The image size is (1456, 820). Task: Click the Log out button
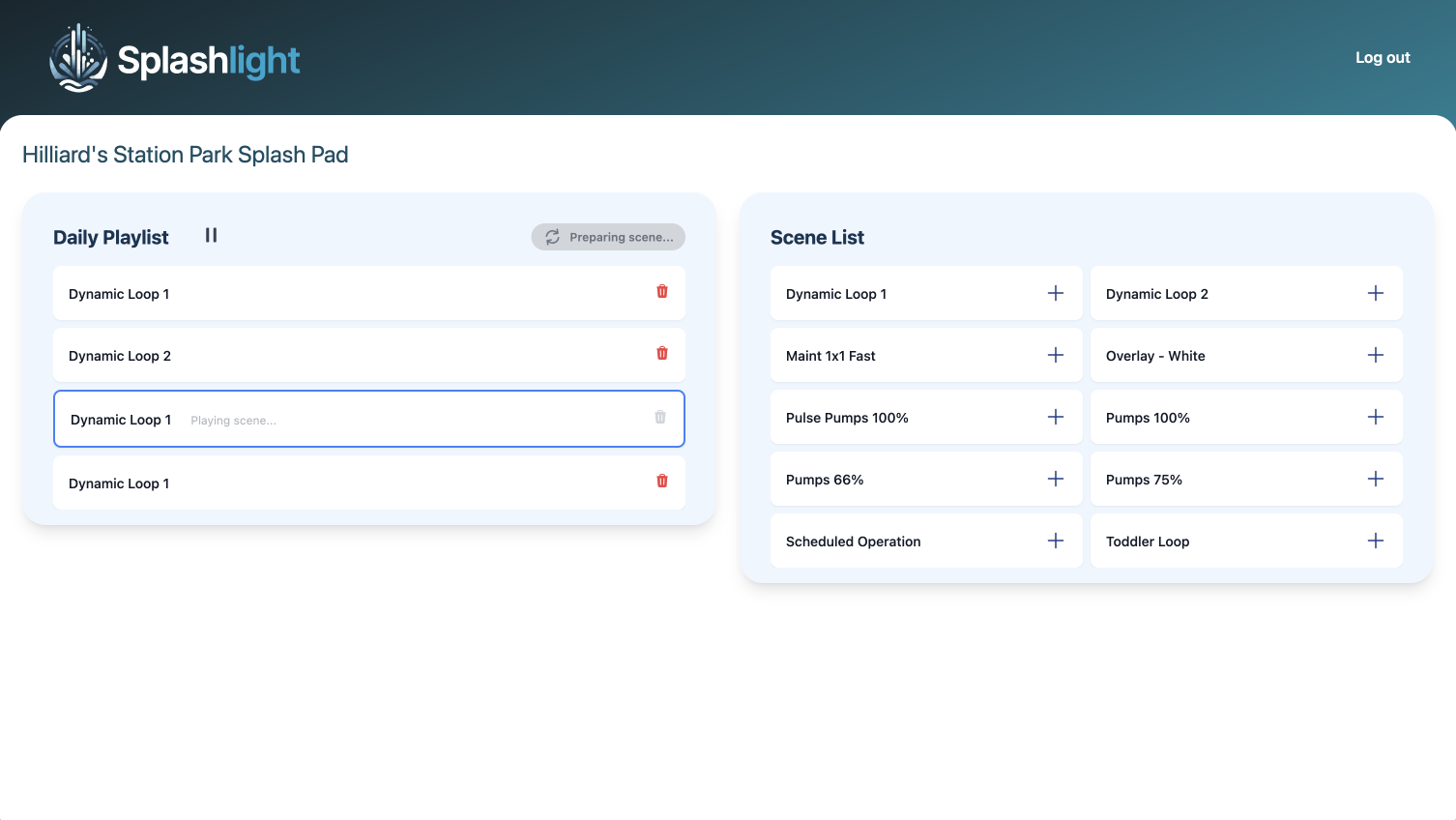pyautogui.click(x=1382, y=57)
